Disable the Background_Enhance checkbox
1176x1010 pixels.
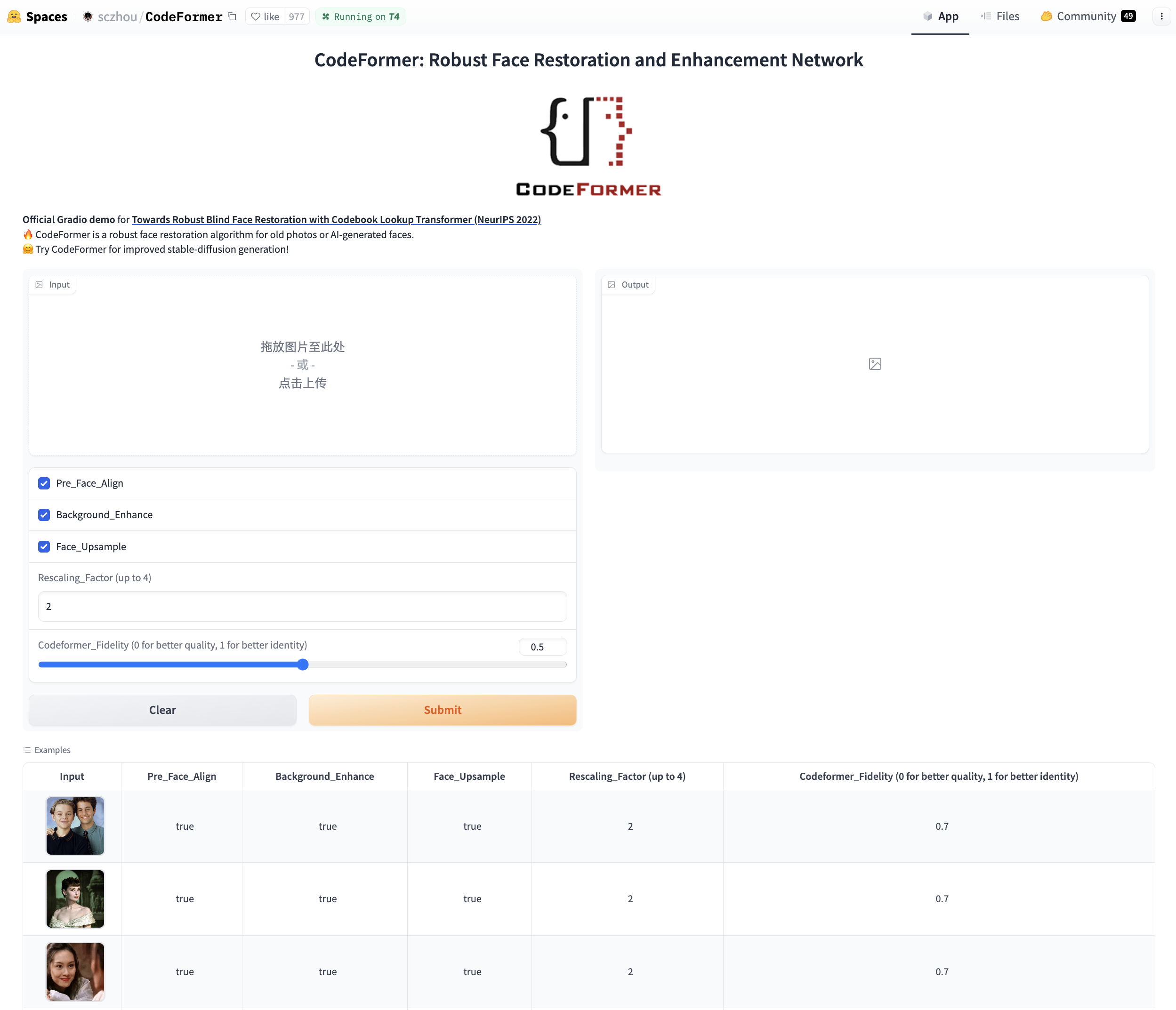tap(44, 514)
